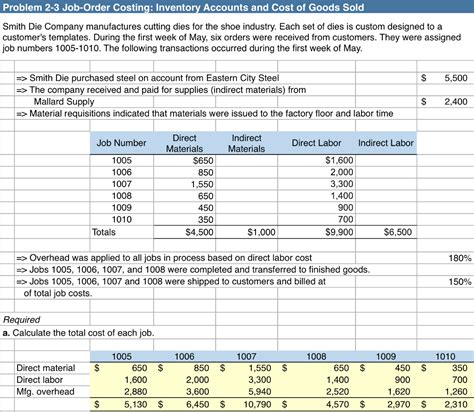This screenshot has width=474, height=412.
Task: Select the 'Direct material' row label
Action: 46,368
